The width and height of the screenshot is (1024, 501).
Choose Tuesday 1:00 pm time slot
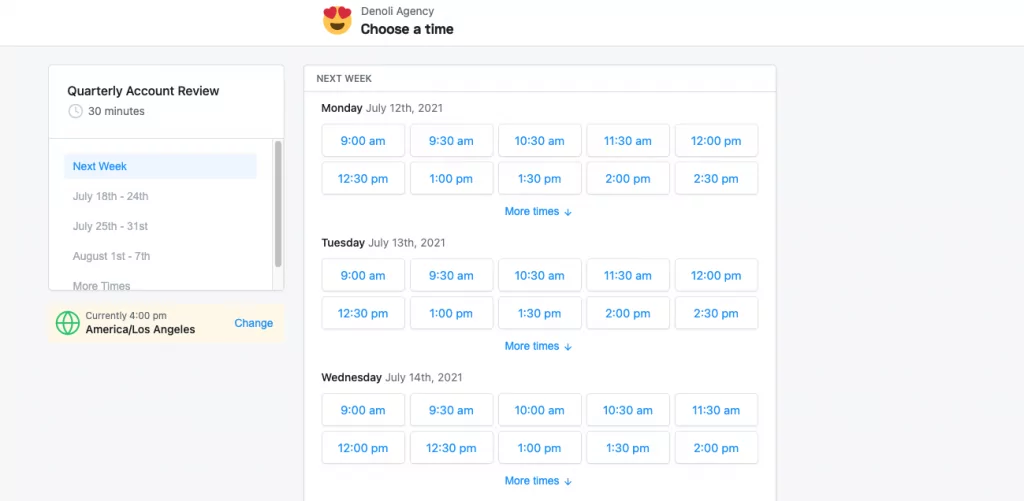451,314
